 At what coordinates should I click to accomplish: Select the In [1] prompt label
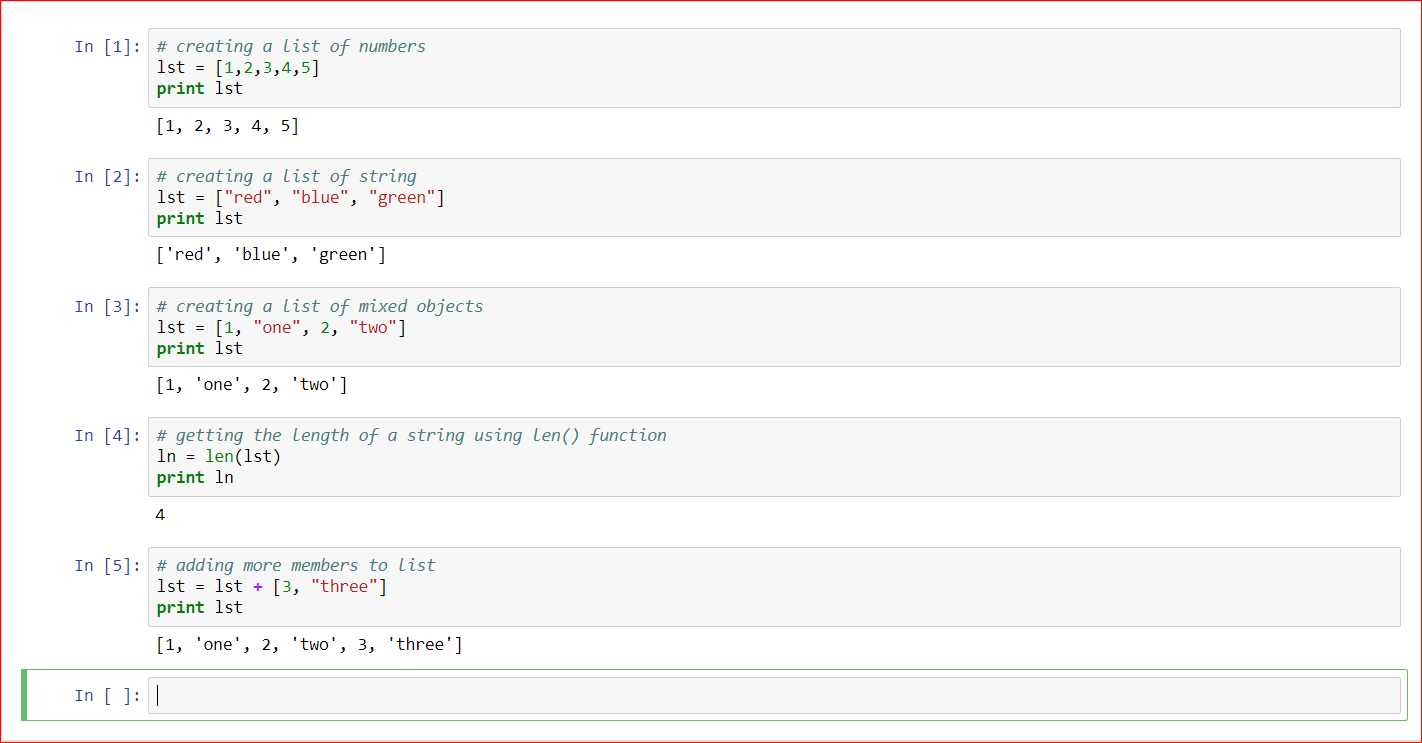[x=108, y=46]
